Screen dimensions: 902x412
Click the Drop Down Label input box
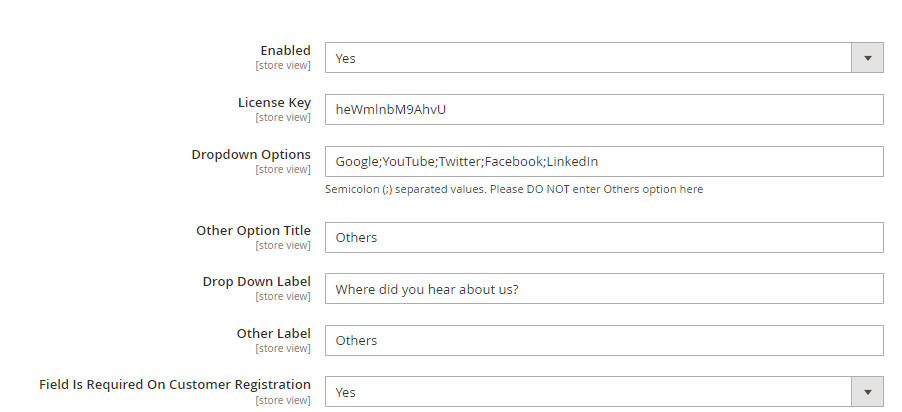(x=604, y=289)
